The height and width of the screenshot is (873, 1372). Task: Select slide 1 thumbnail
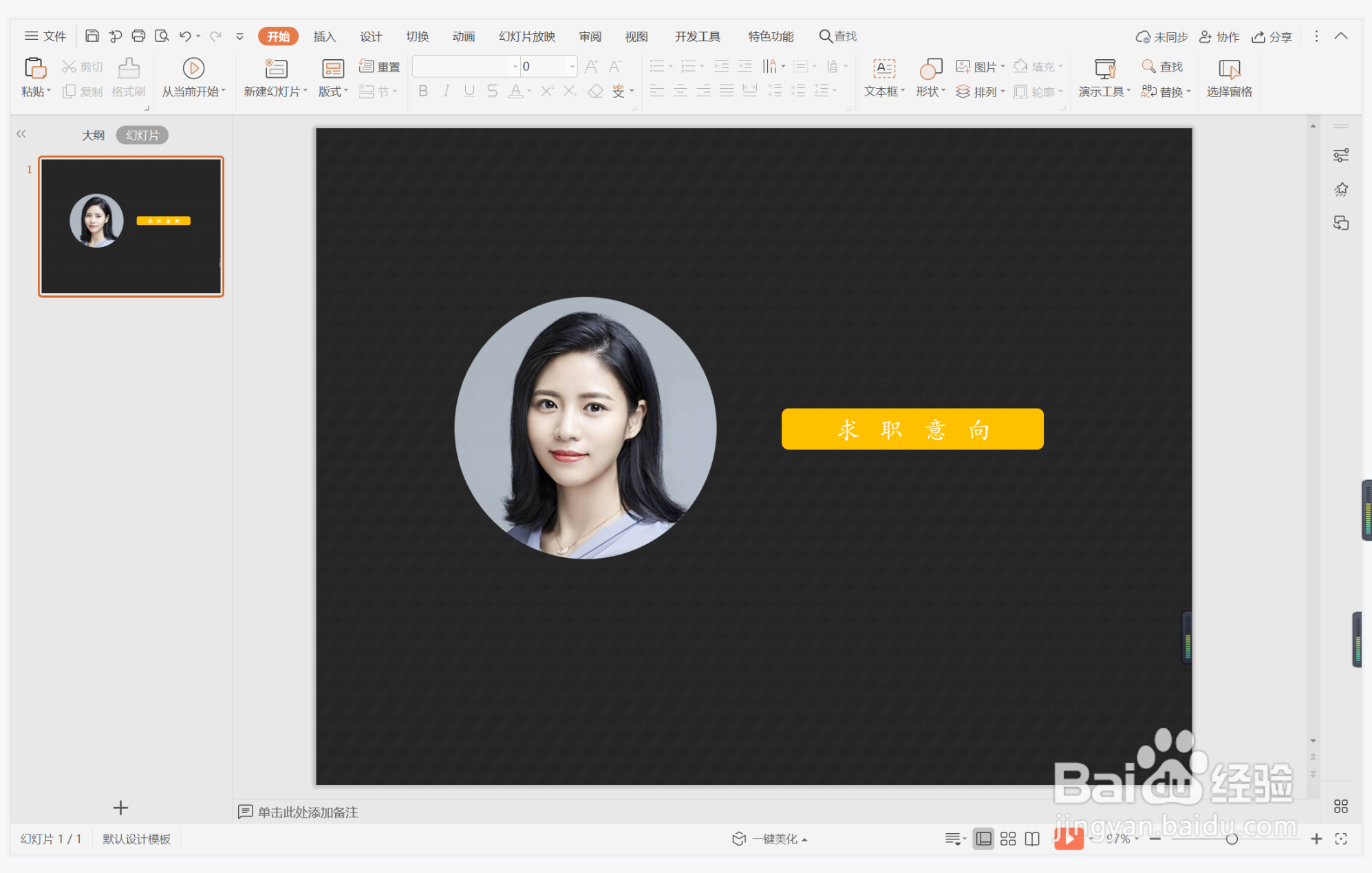(x=131, y=226)
